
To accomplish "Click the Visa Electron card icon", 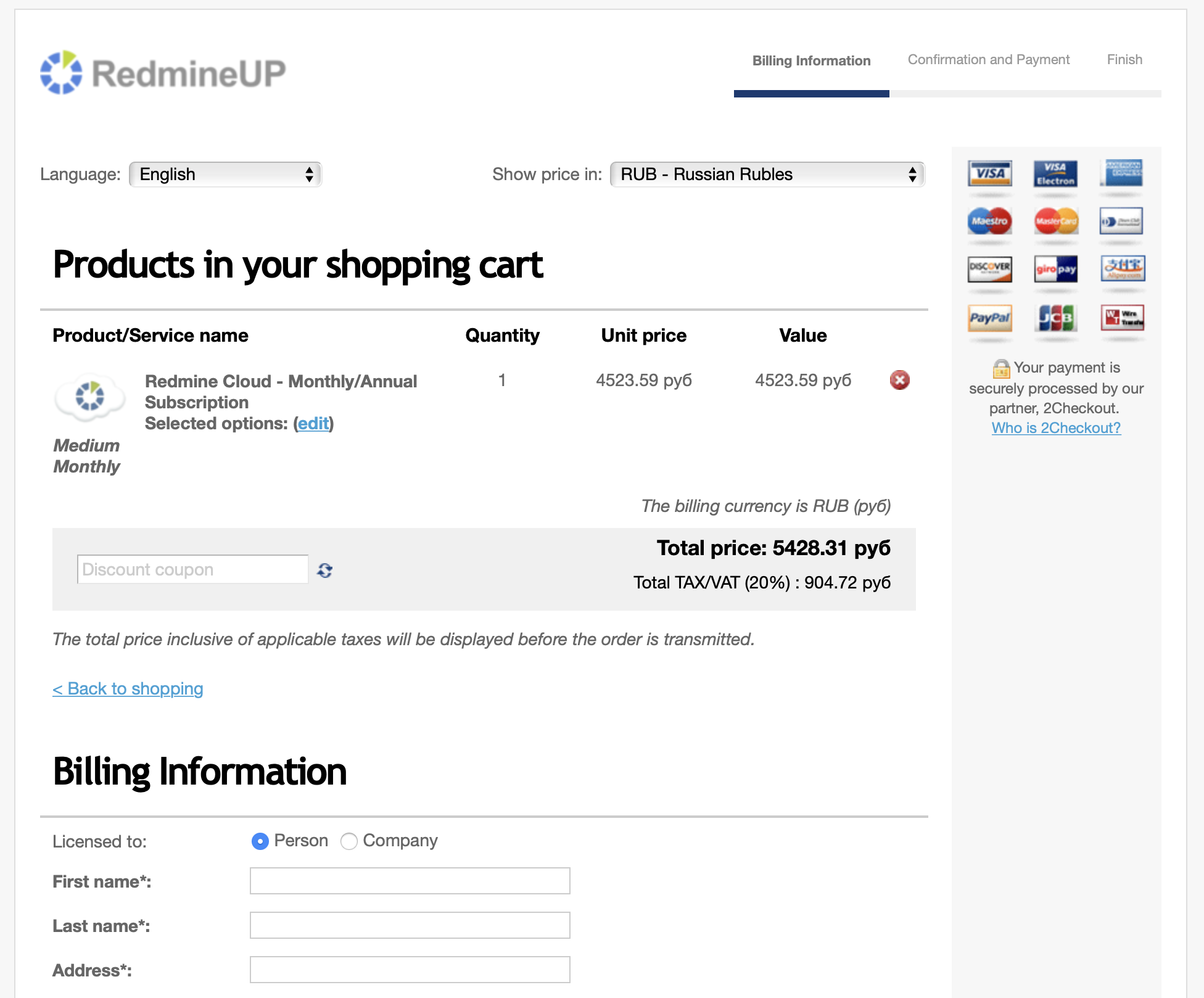I will (1056, 173).
